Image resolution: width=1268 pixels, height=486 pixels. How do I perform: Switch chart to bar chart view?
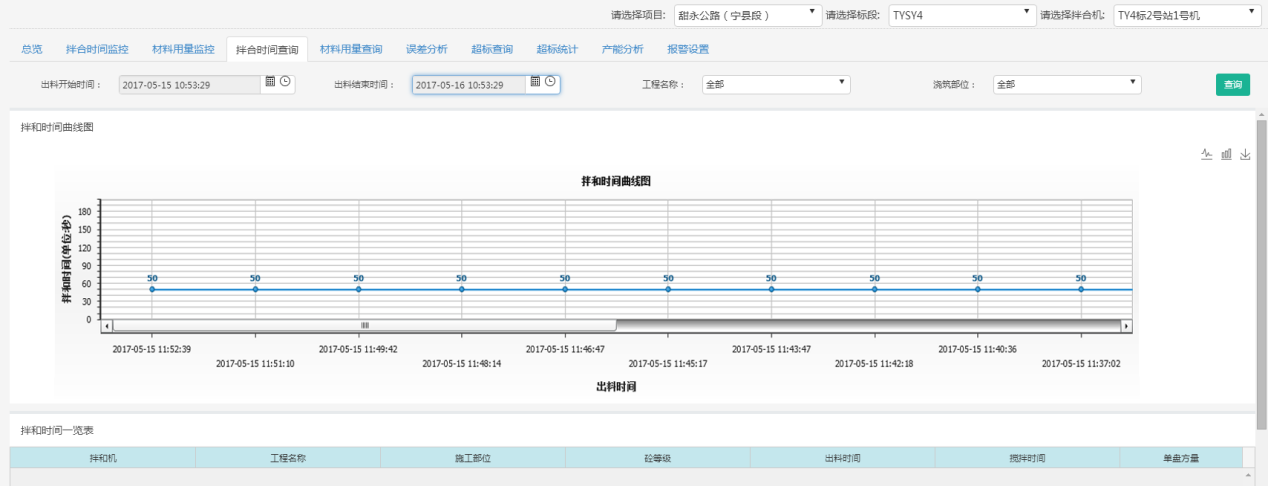pyautogui.click(x=1226, y=155)
